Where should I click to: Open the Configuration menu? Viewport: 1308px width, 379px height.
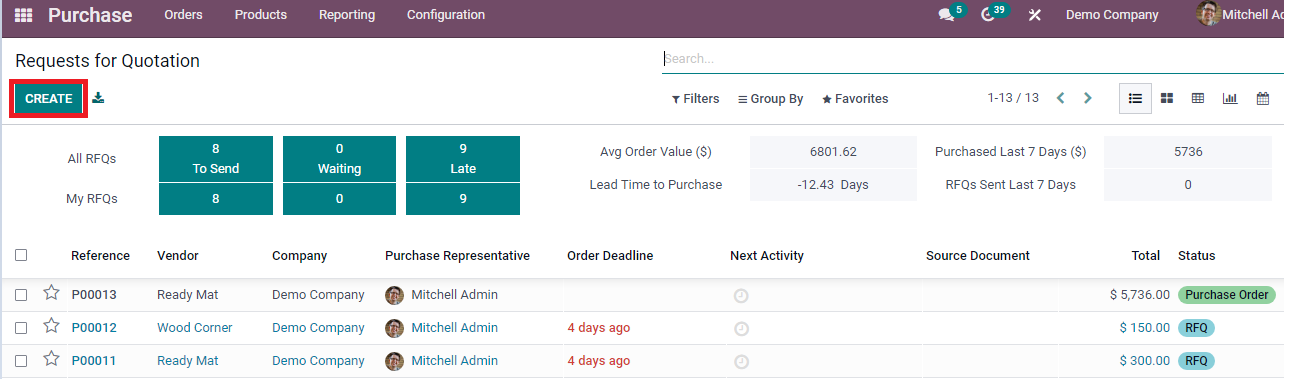(x=446, y=15)
